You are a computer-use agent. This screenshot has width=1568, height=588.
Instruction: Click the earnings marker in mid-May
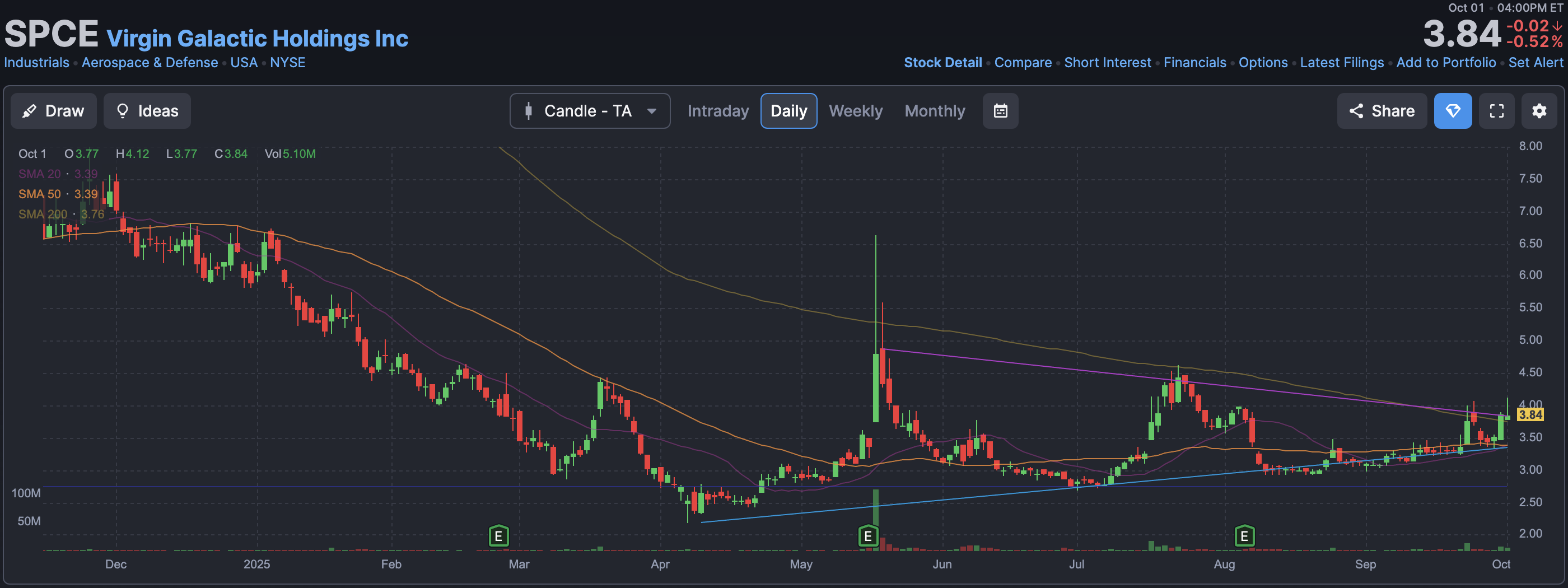point(868,536)
